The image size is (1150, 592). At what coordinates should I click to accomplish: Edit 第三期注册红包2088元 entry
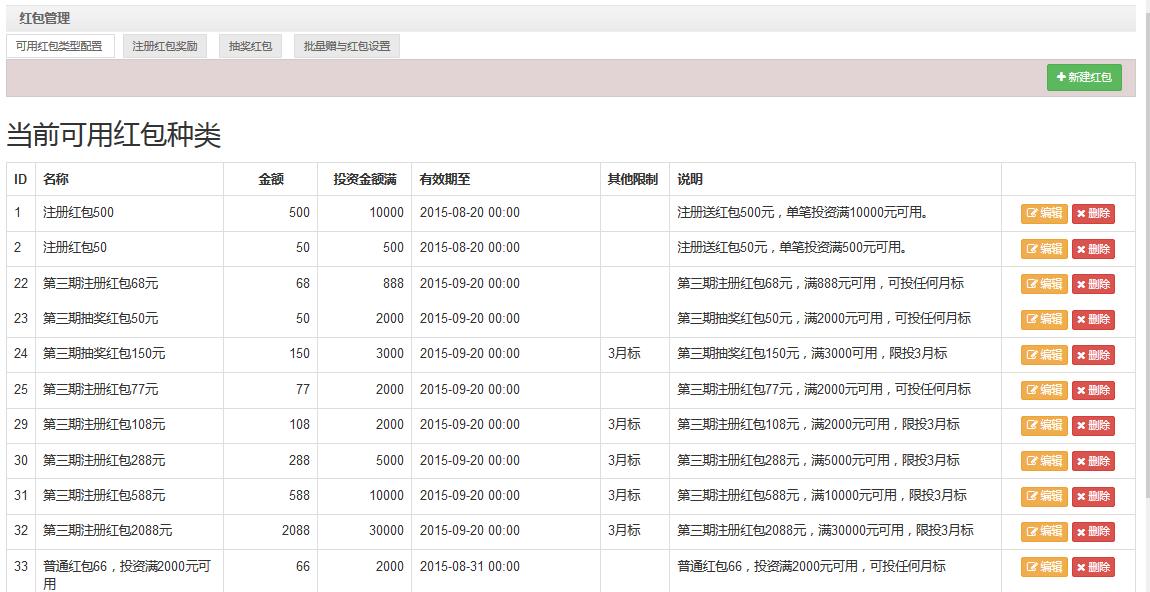1044,532
